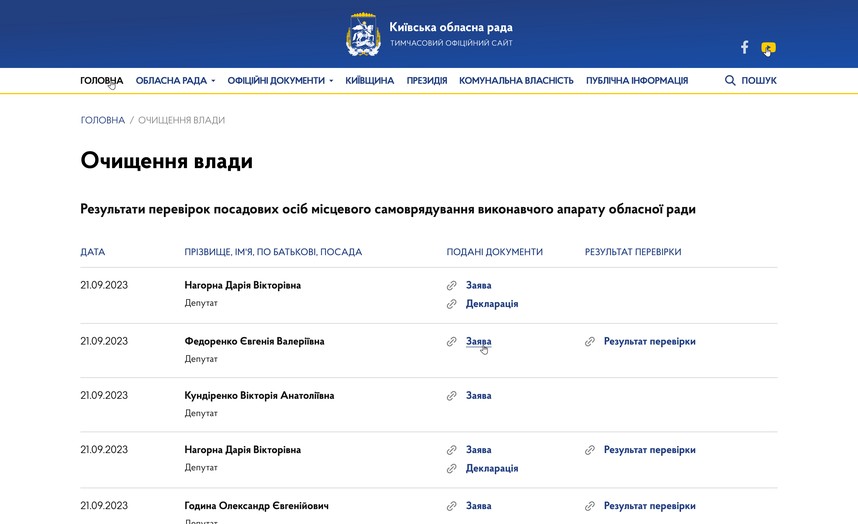Viewport: 858px width, 524px height.
Task: Click the ТИМЧАСОВИЙ ОФІЦІЙНИЙ САЙТ subtitle
Action: pos(451,43)
